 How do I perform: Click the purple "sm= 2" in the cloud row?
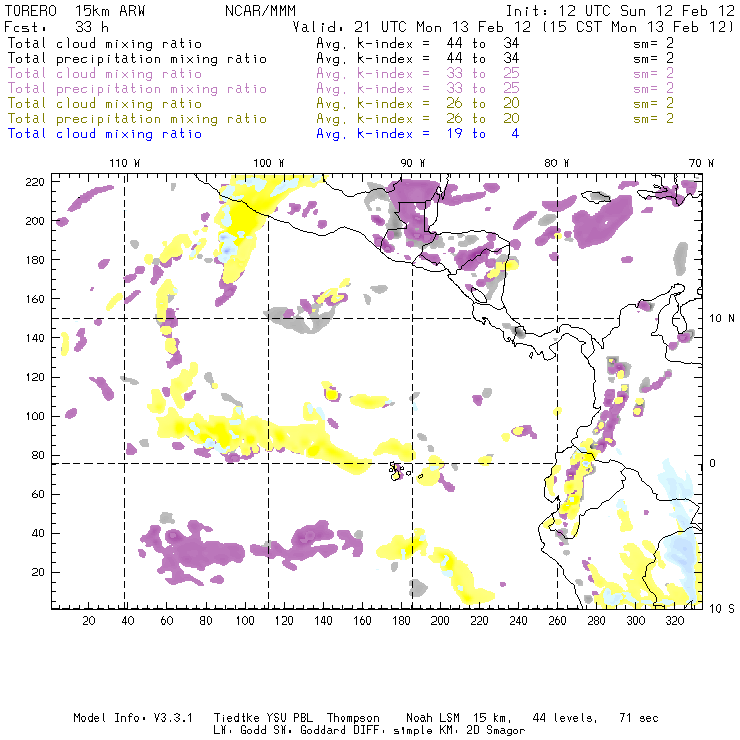[x=653, y=74]
